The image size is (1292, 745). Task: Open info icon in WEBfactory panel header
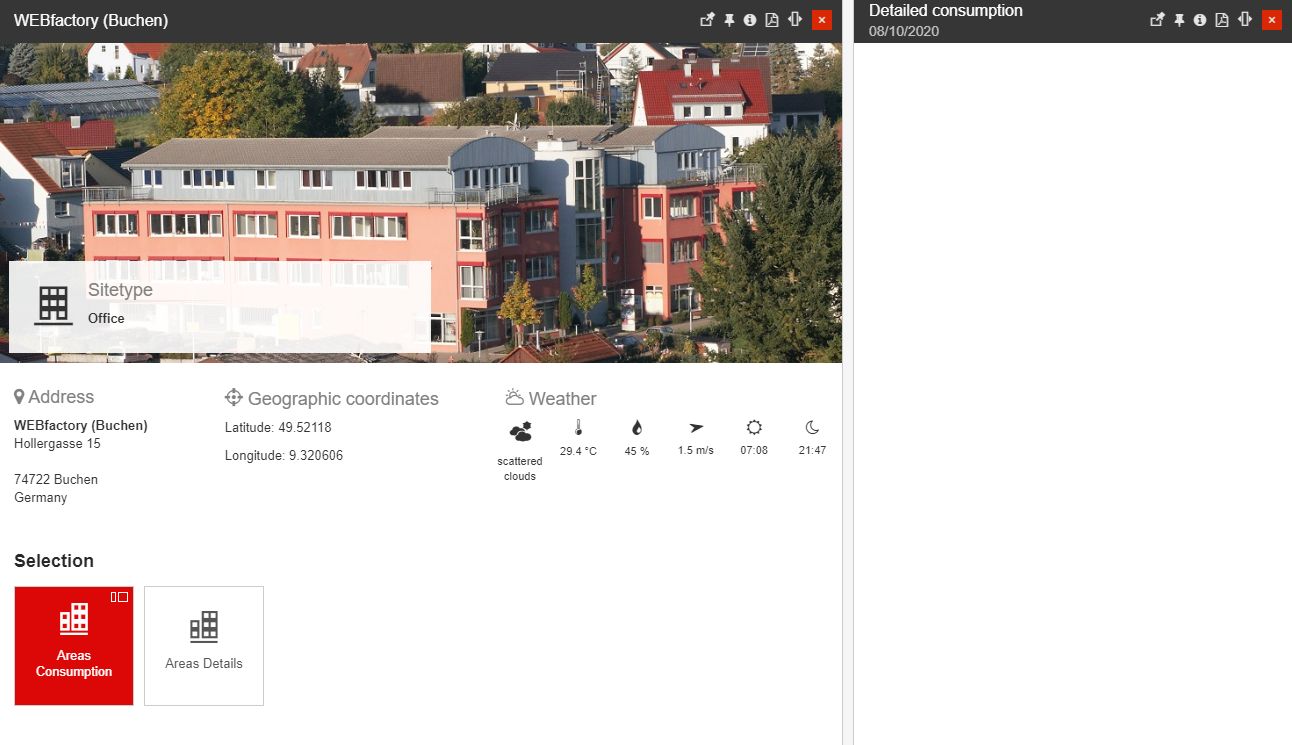(x=750, y=20)
